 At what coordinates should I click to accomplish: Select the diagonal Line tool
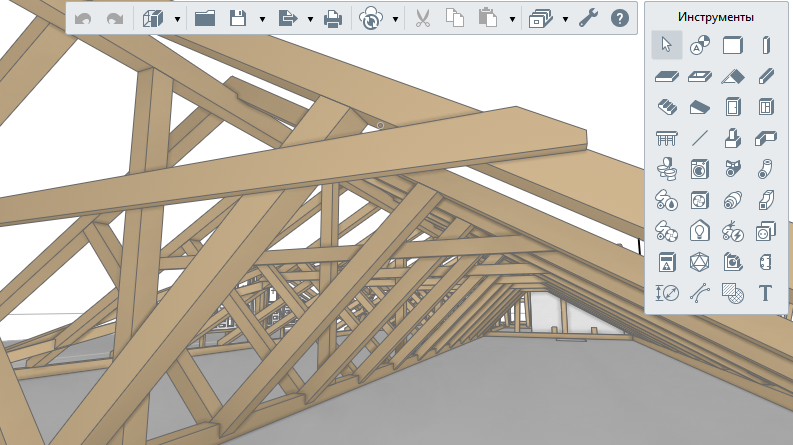pos(700,138)
